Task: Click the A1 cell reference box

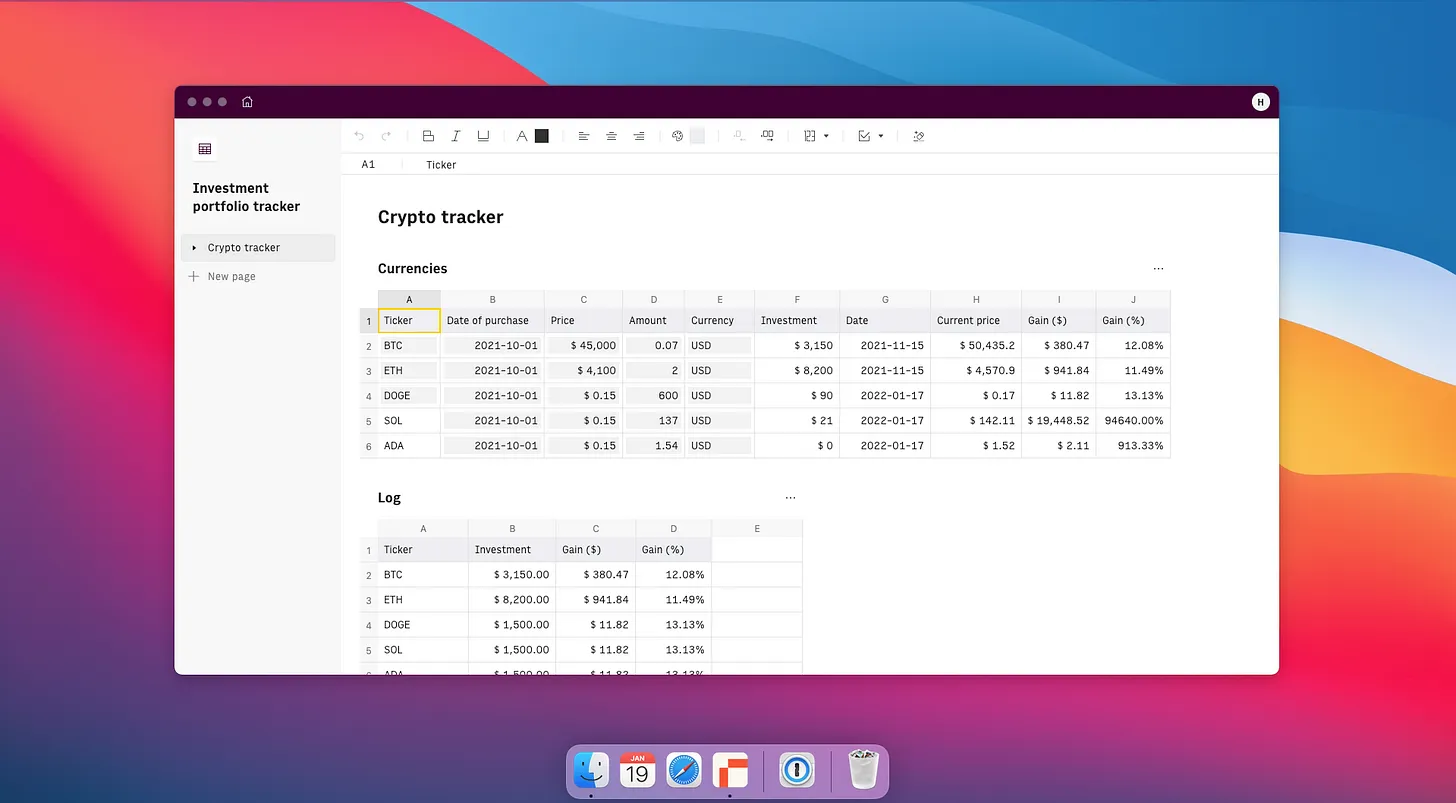Action: (x=369, y=165)
